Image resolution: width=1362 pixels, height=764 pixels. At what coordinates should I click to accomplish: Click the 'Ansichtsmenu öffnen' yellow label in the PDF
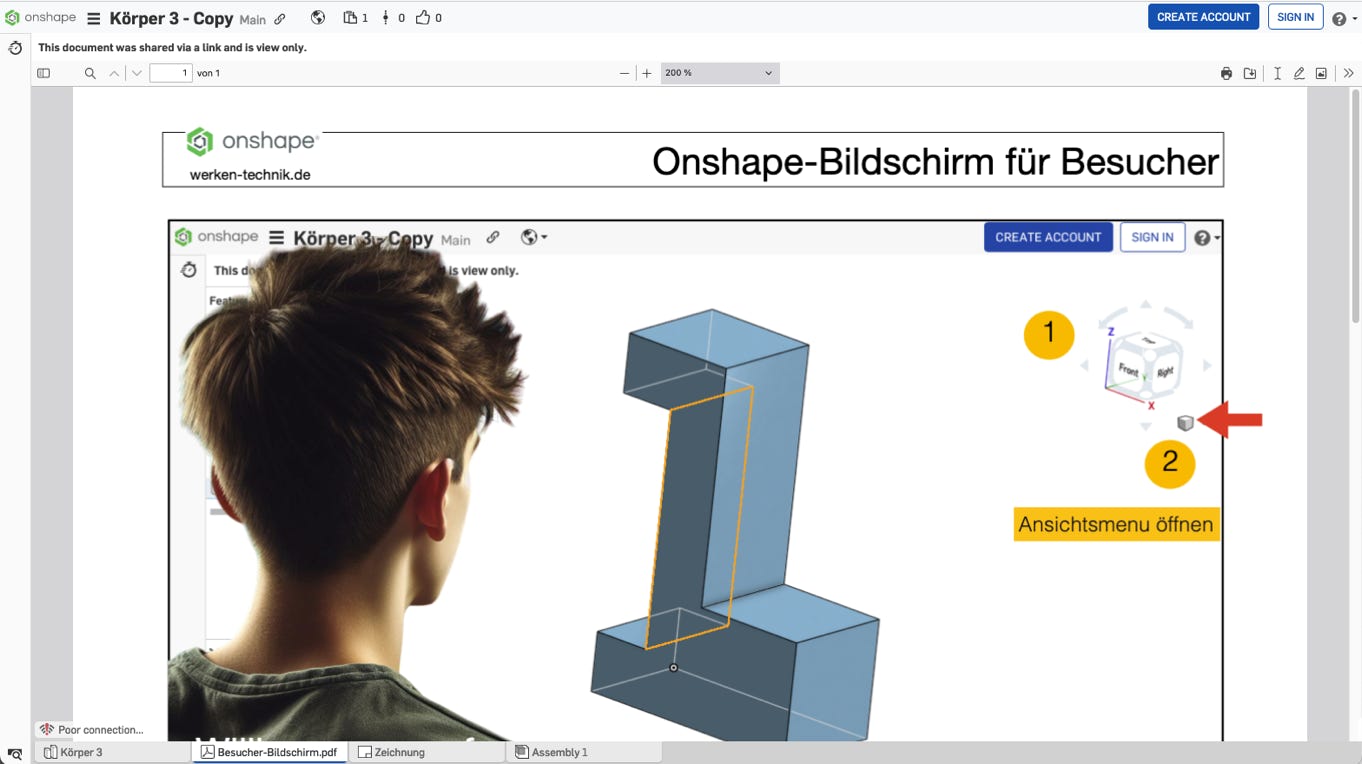click(1116, 524)
